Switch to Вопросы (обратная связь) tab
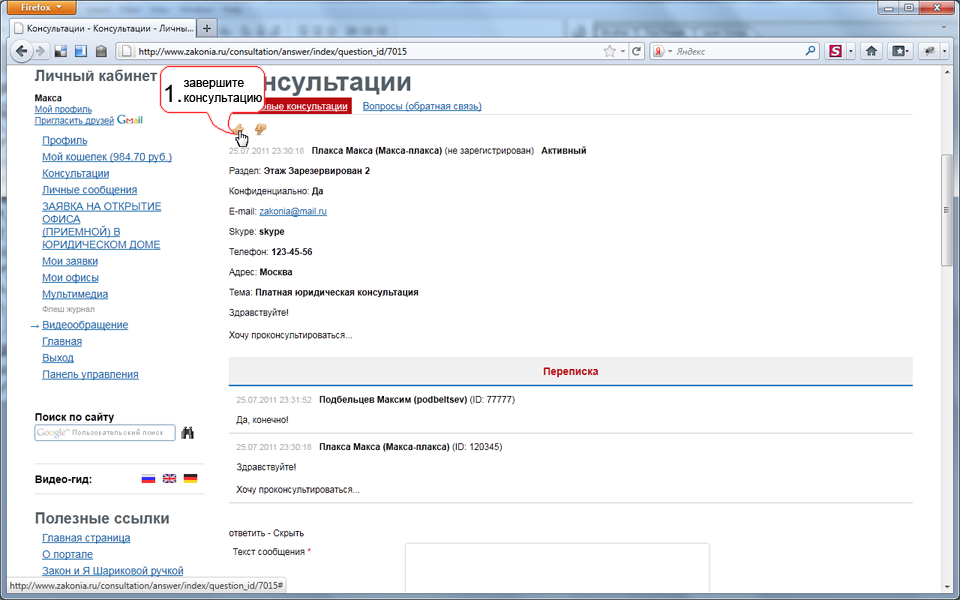The height and width of the screenshot is (600, 960). 421,106
